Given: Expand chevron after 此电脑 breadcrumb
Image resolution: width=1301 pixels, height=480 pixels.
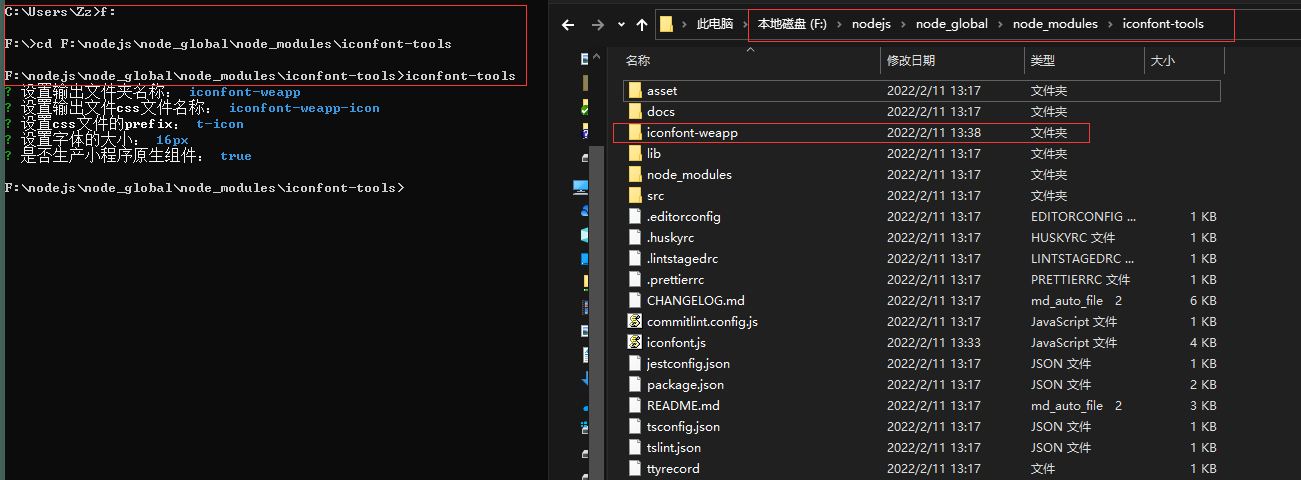Looking at the screenshot, I should point(745,24).
